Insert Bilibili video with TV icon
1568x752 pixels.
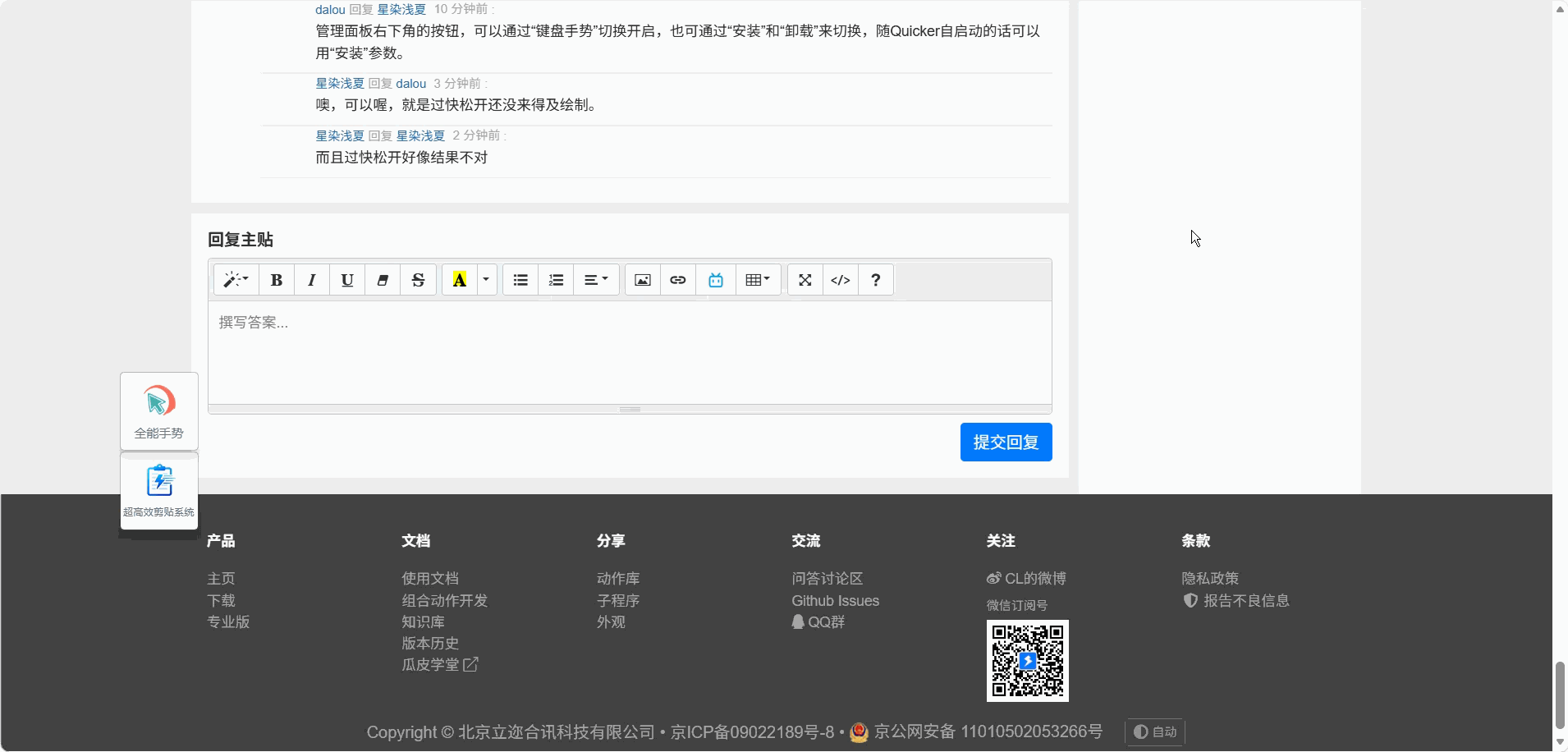coord(716,280)
